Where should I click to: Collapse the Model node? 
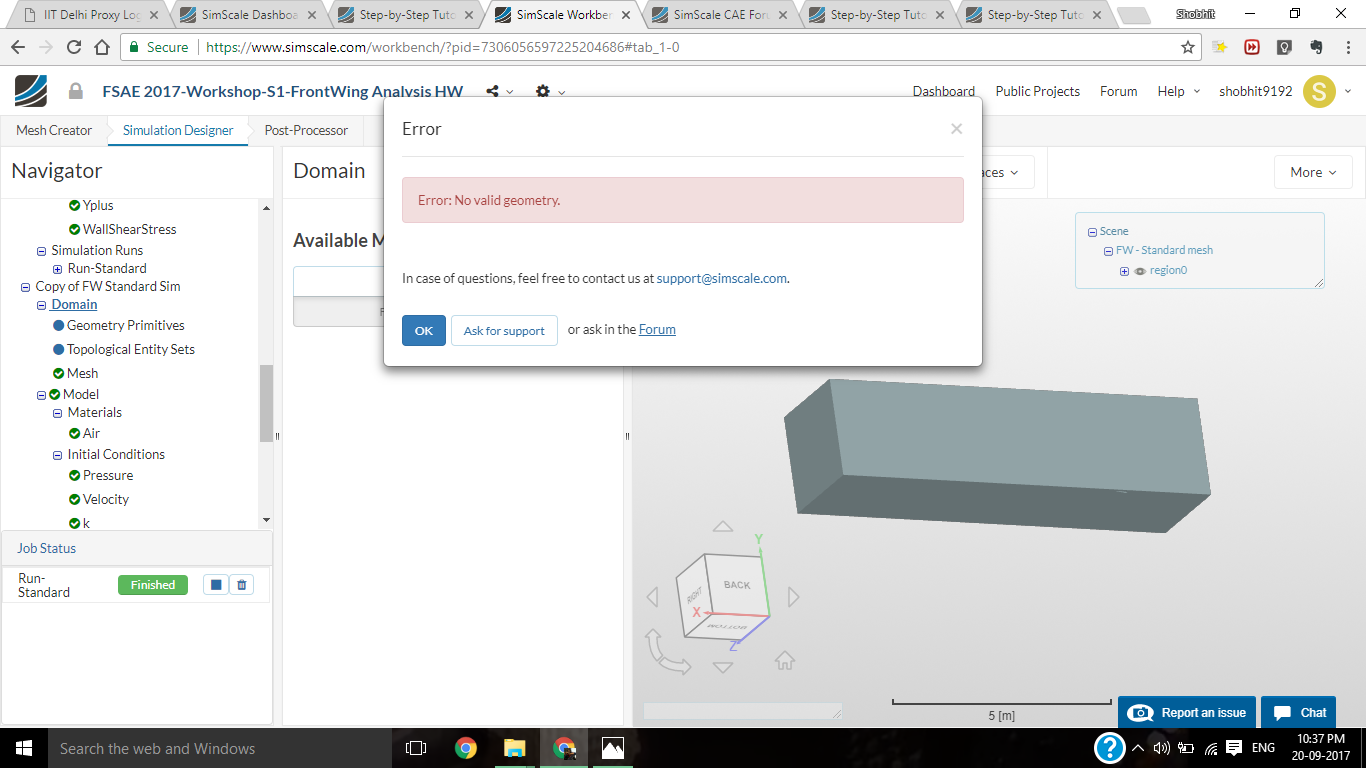point(42,395)
